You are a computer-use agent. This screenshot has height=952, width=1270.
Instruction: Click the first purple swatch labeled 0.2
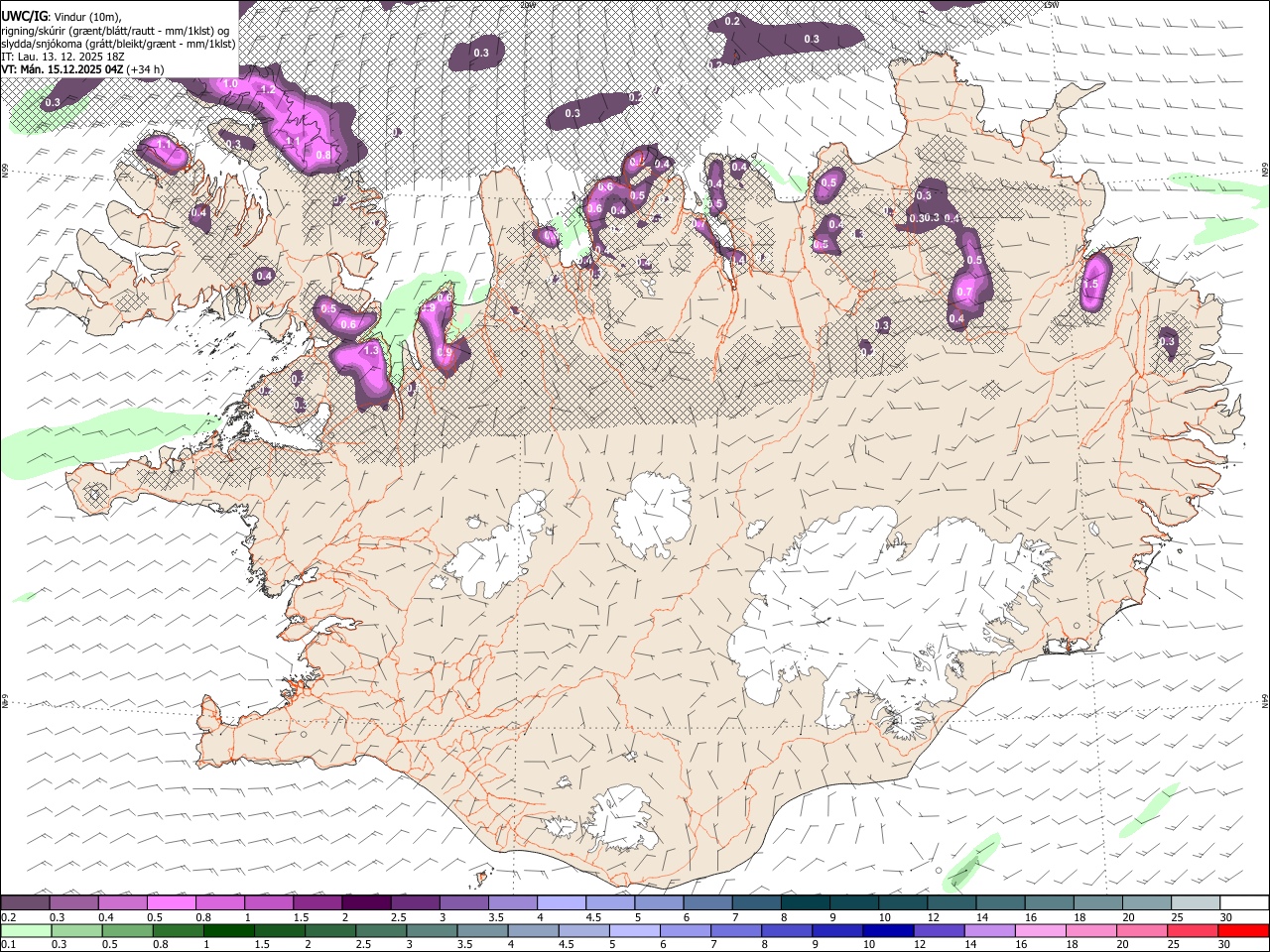click(x=25, y=903)
